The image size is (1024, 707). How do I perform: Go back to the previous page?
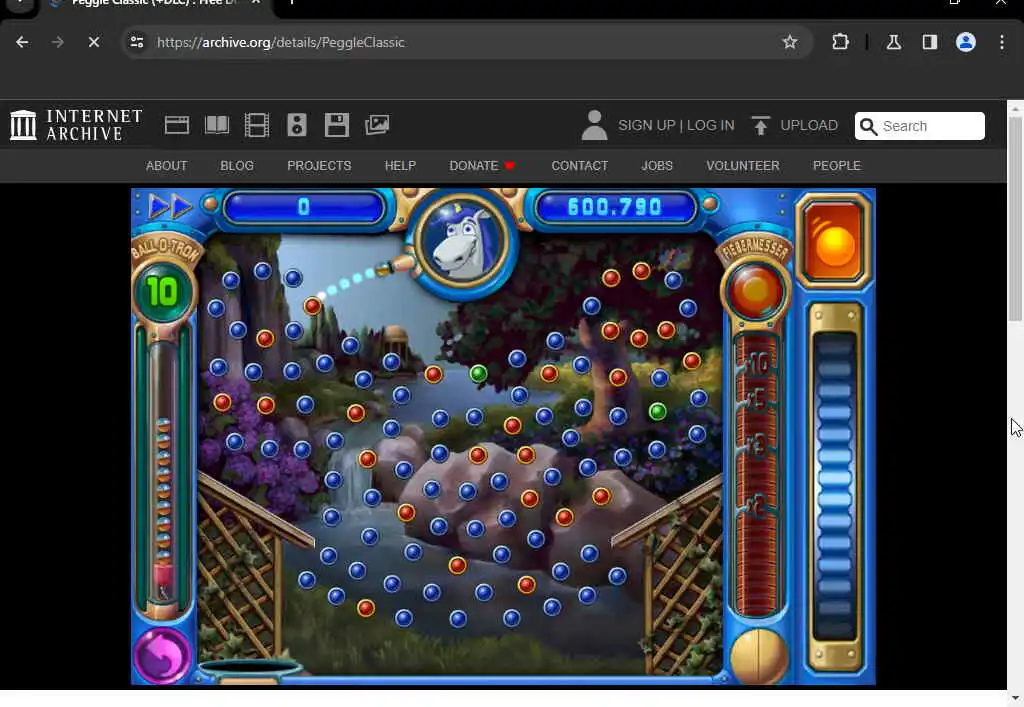pyautogui.click(x=22, y=42)
